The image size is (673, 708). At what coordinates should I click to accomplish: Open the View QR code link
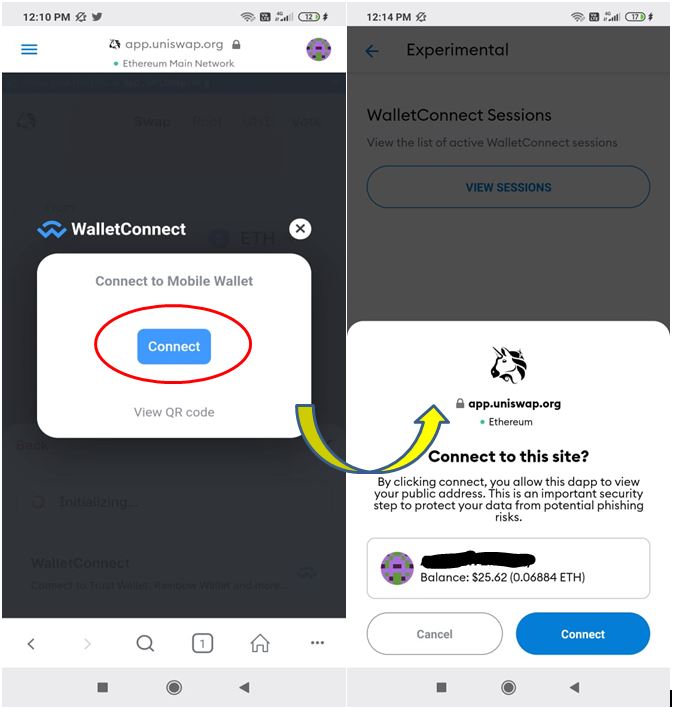click(x=174, y=412)
